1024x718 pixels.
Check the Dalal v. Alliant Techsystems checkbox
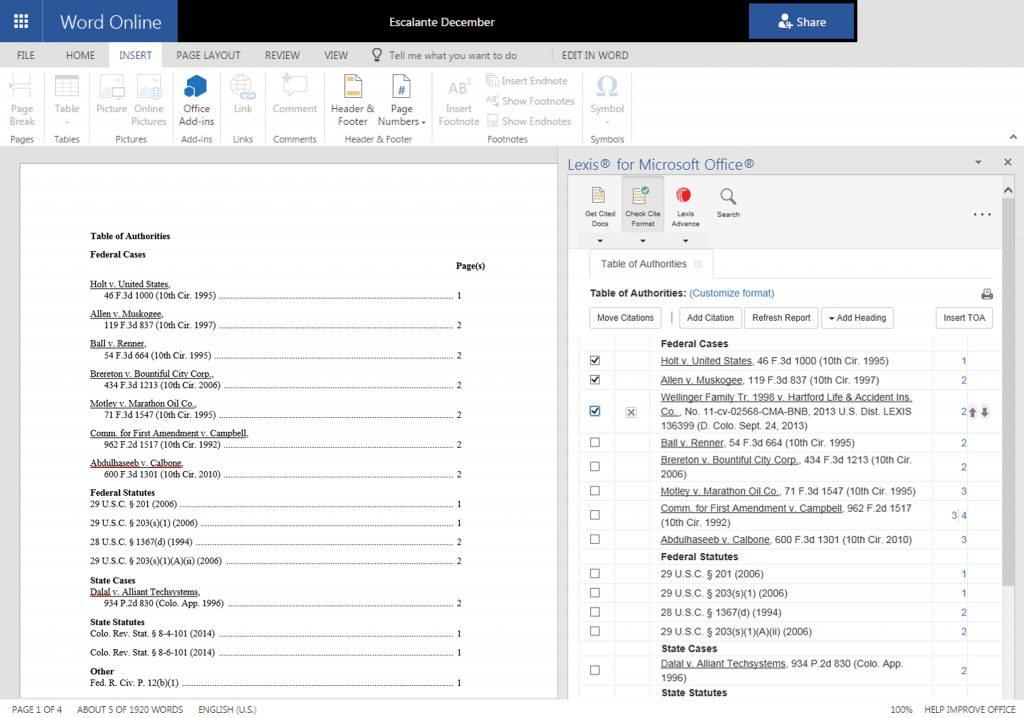594,670
